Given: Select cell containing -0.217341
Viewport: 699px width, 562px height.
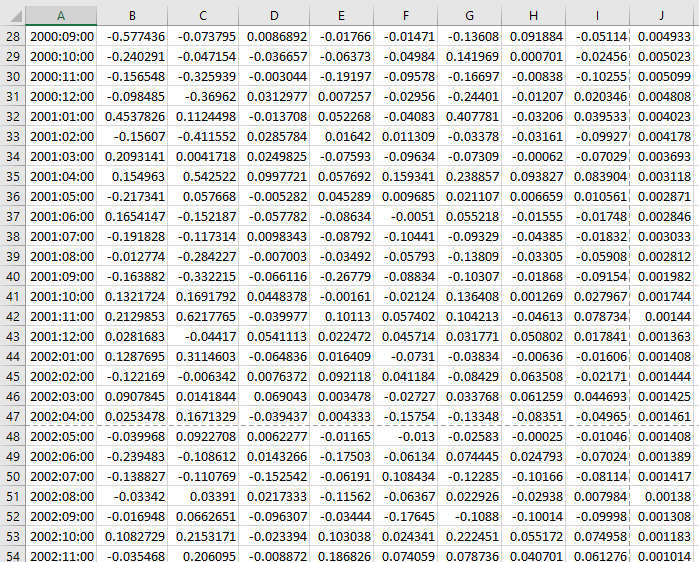Looking at the screenshot, I should pyautogui.click(x=132, y=197).
